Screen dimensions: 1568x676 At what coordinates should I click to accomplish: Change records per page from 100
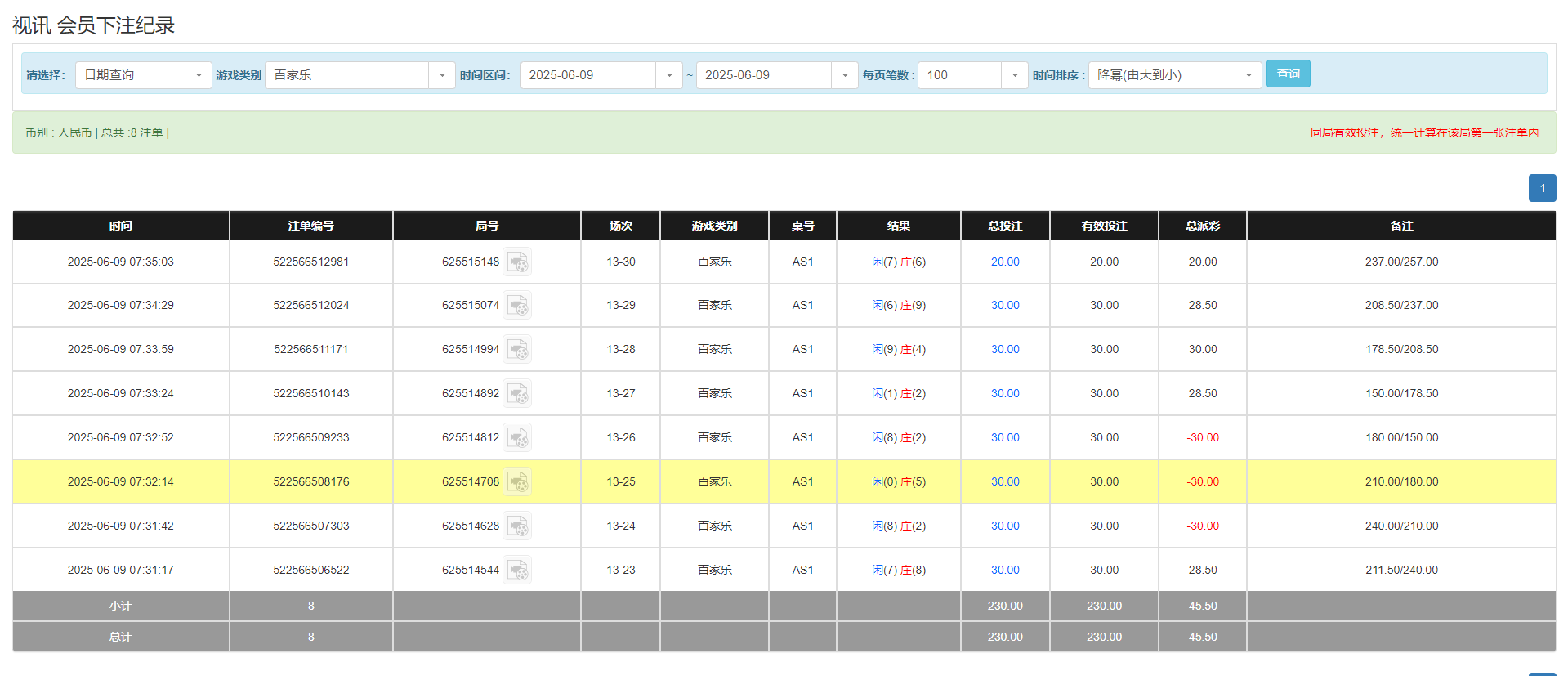click(x=1014, y=75)
